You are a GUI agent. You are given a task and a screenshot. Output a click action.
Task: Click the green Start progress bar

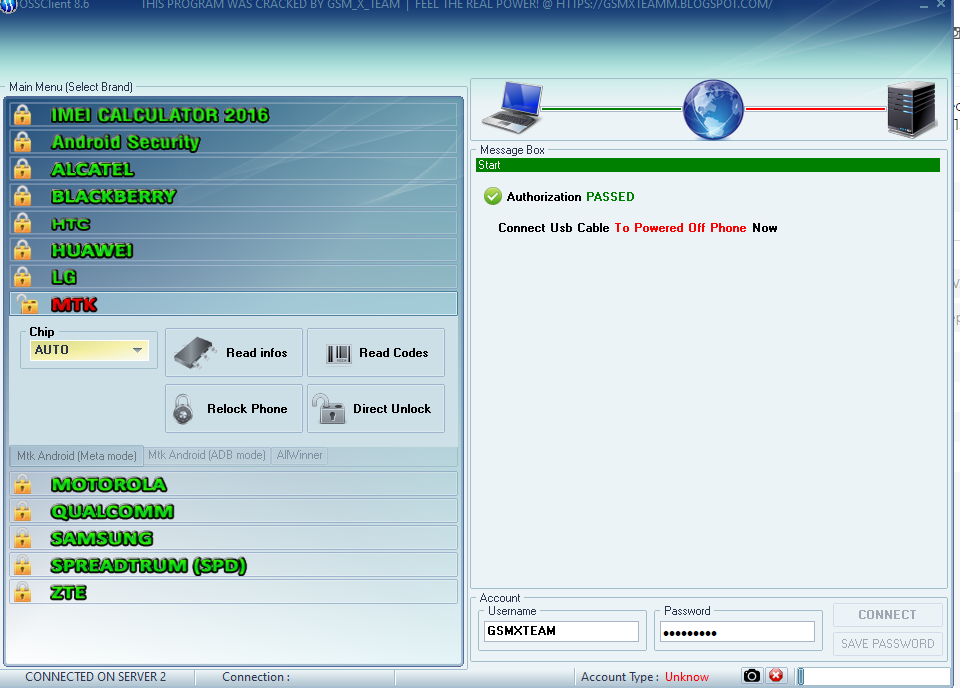708,165
